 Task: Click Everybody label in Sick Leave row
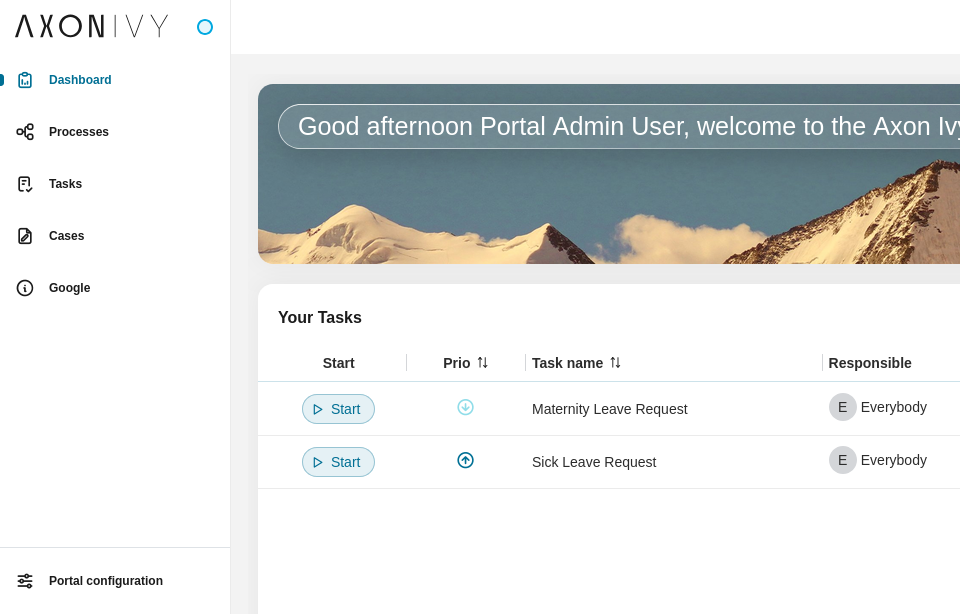point(894,460)
